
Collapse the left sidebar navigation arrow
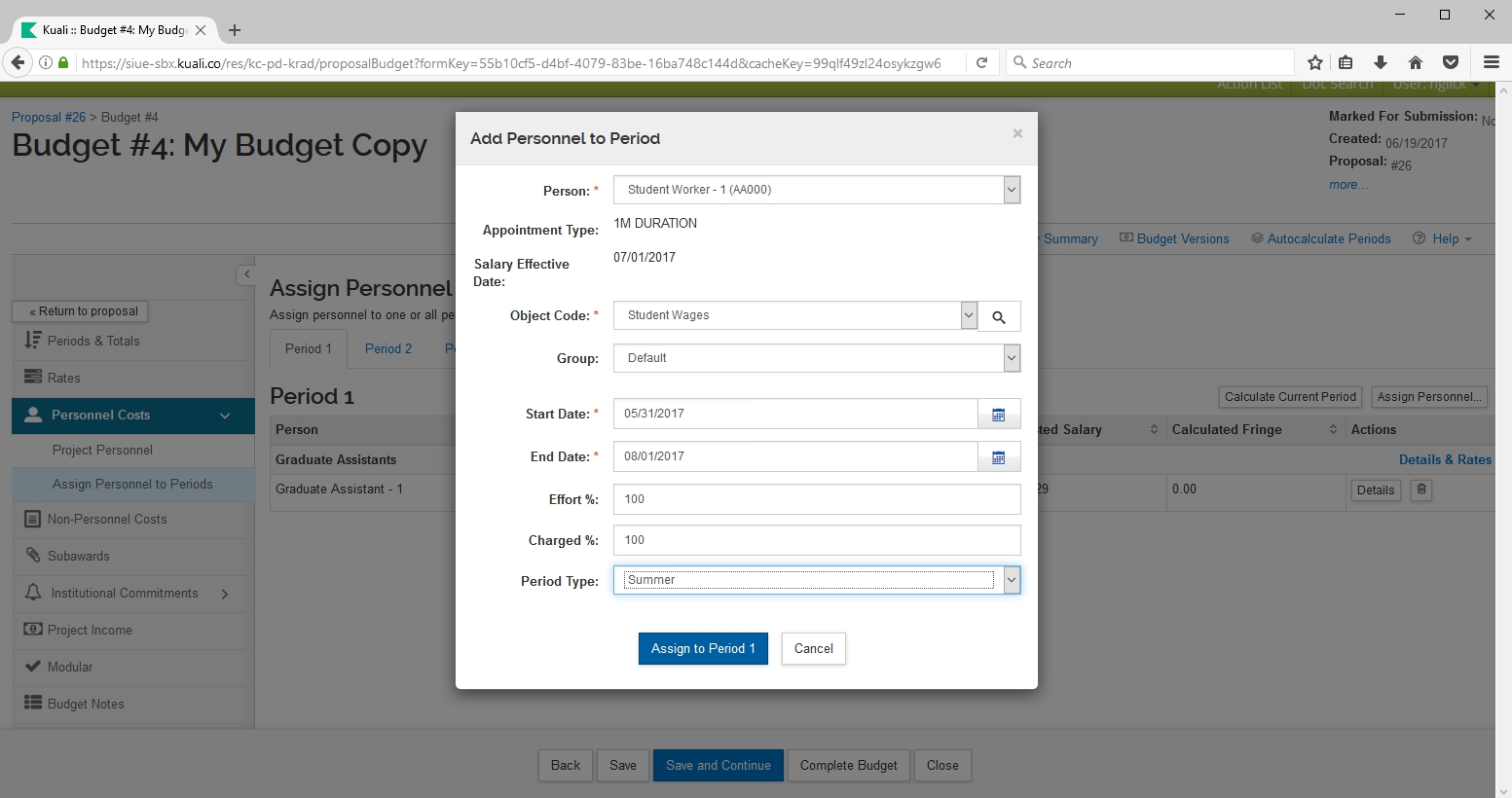tap(246, 274)
